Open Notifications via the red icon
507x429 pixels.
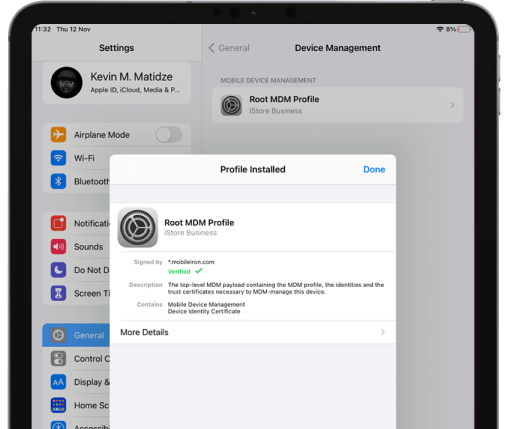58,223
